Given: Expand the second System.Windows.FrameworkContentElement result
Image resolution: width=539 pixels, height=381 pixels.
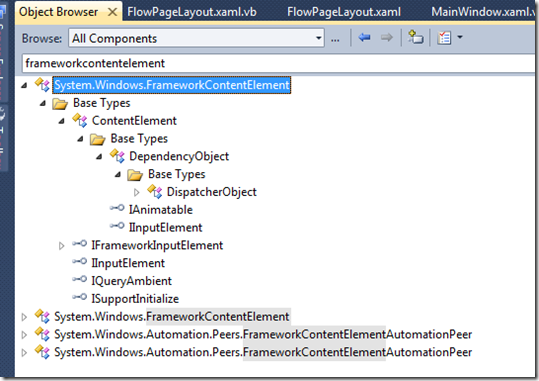Looking at the screenshot, I should 24,317.
